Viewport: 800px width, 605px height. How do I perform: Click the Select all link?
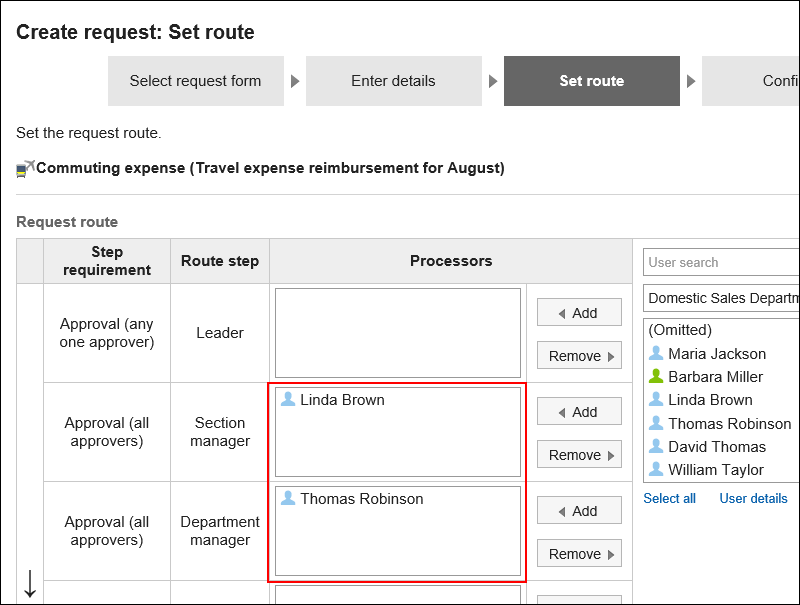pyautogui.click(x=669, y=498)
